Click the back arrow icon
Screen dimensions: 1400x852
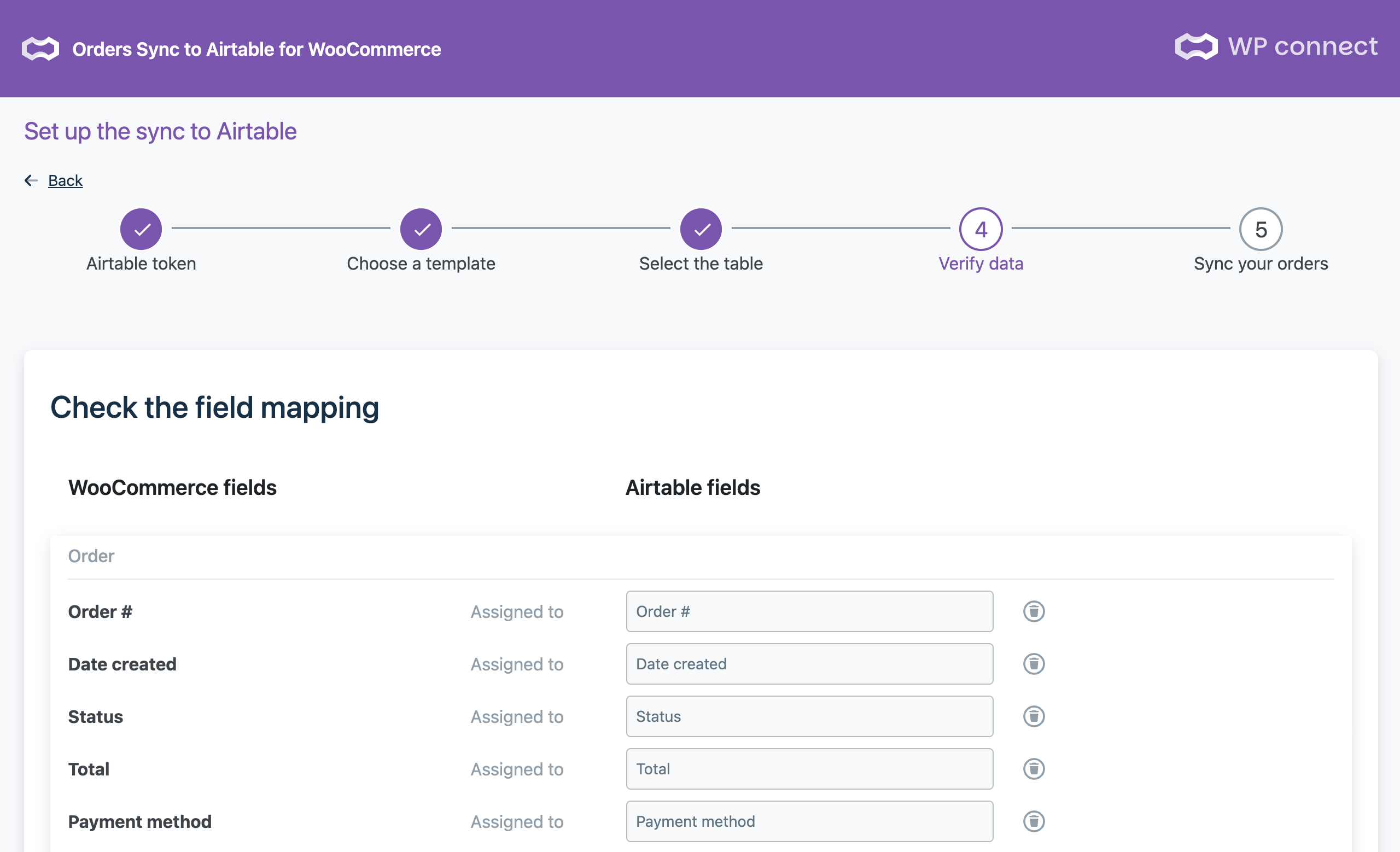tap(31, 180)
